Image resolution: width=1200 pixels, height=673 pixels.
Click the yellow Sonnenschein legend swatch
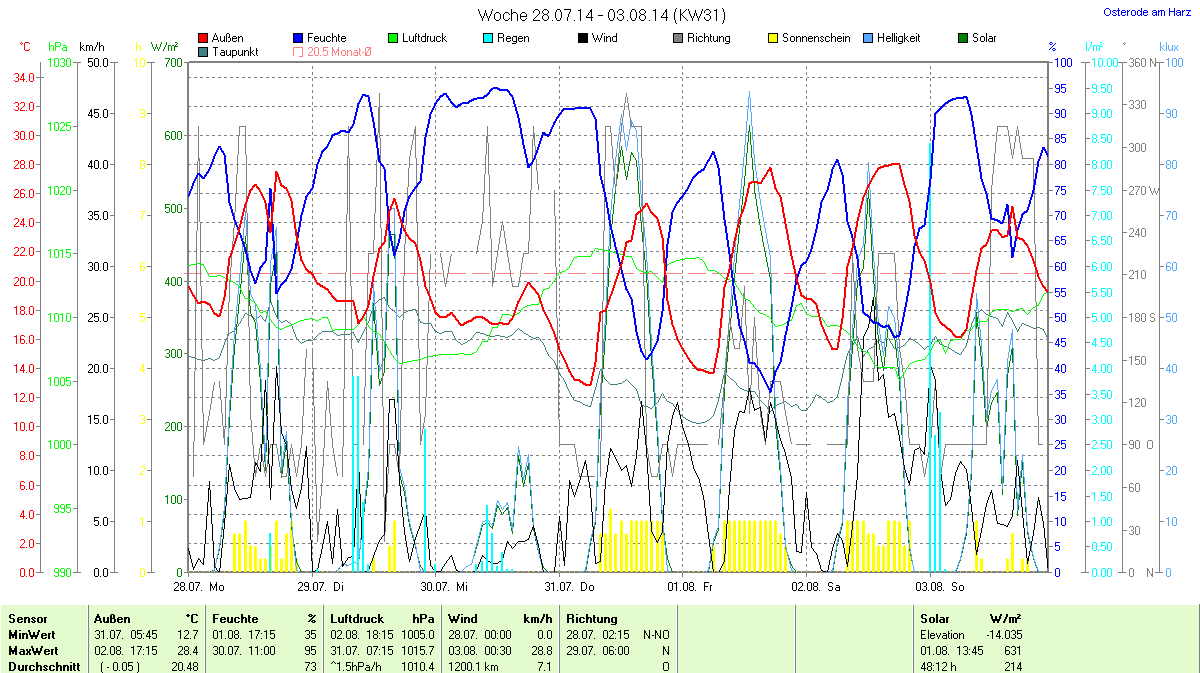[x=773, y=39]
